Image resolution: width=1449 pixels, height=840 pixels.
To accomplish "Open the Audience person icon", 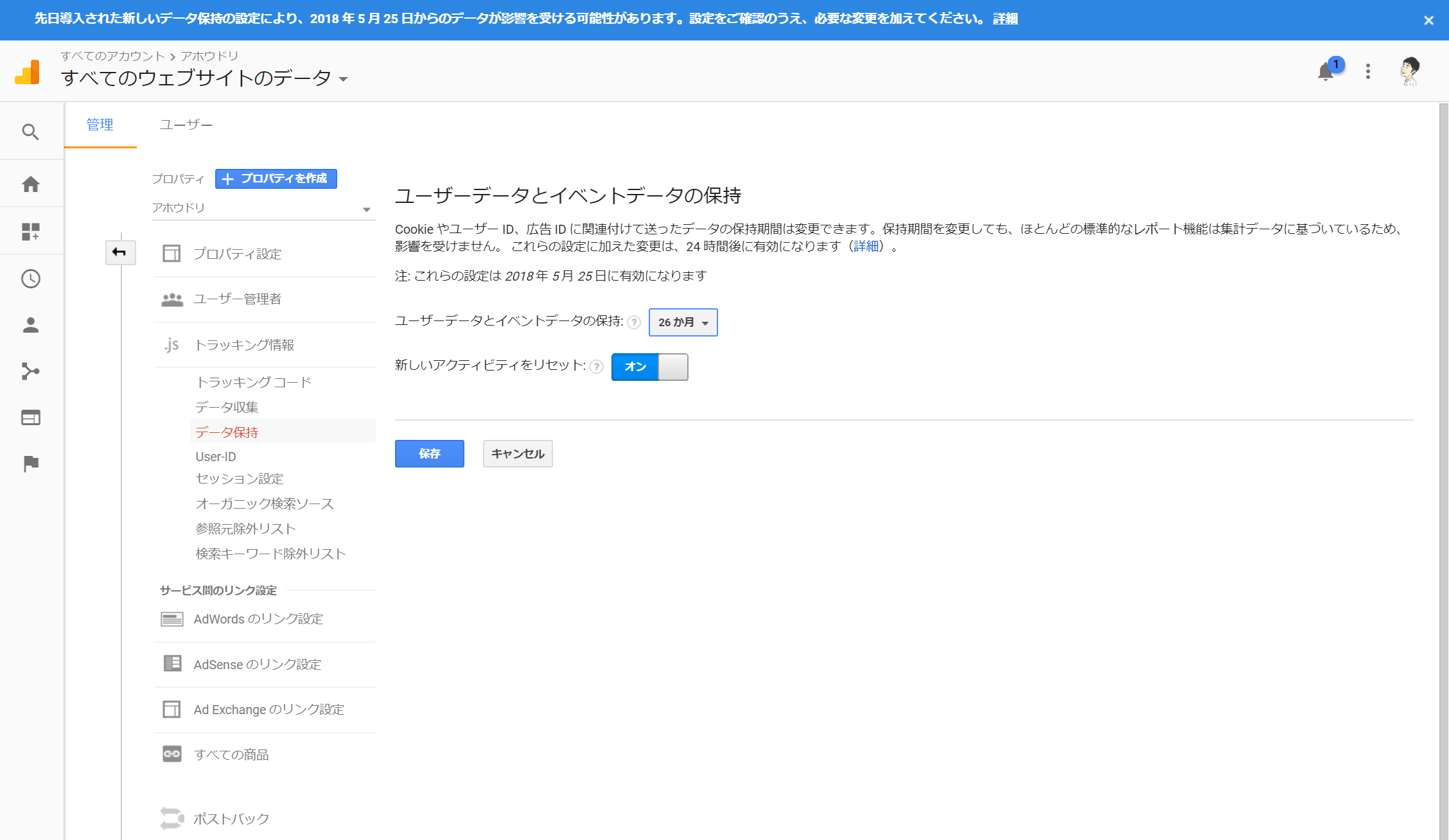I will [x=30, y=325].
